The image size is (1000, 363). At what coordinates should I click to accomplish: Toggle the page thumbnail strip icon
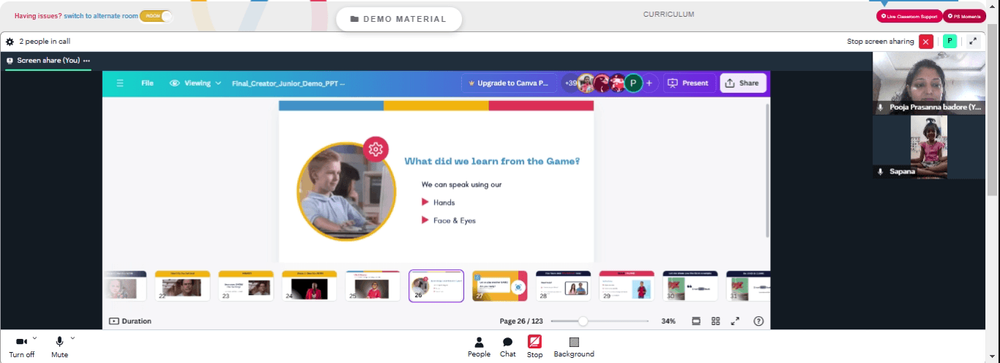tap(696, 321)
